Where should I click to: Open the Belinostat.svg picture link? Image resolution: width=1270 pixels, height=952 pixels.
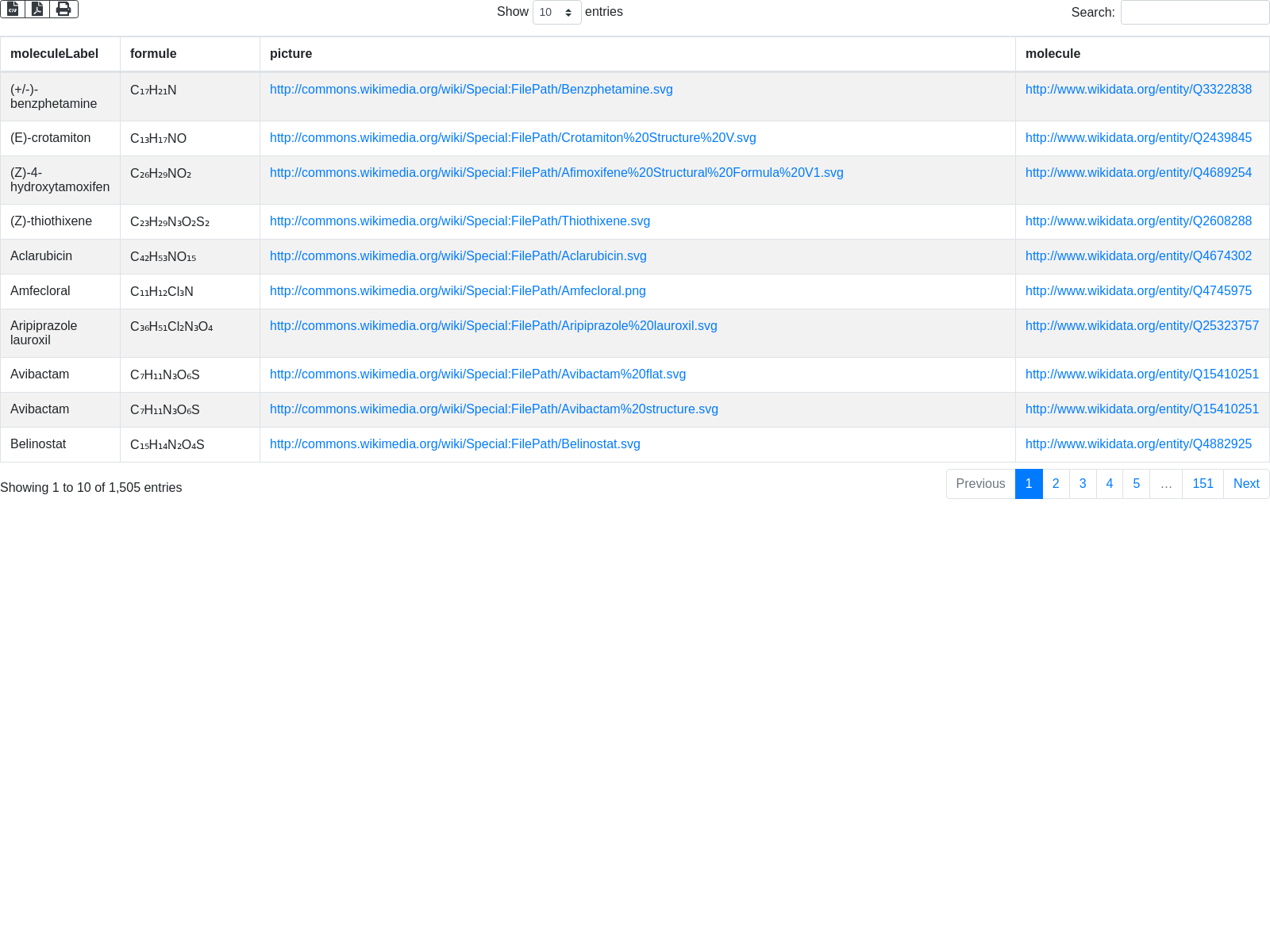(455, 444)
